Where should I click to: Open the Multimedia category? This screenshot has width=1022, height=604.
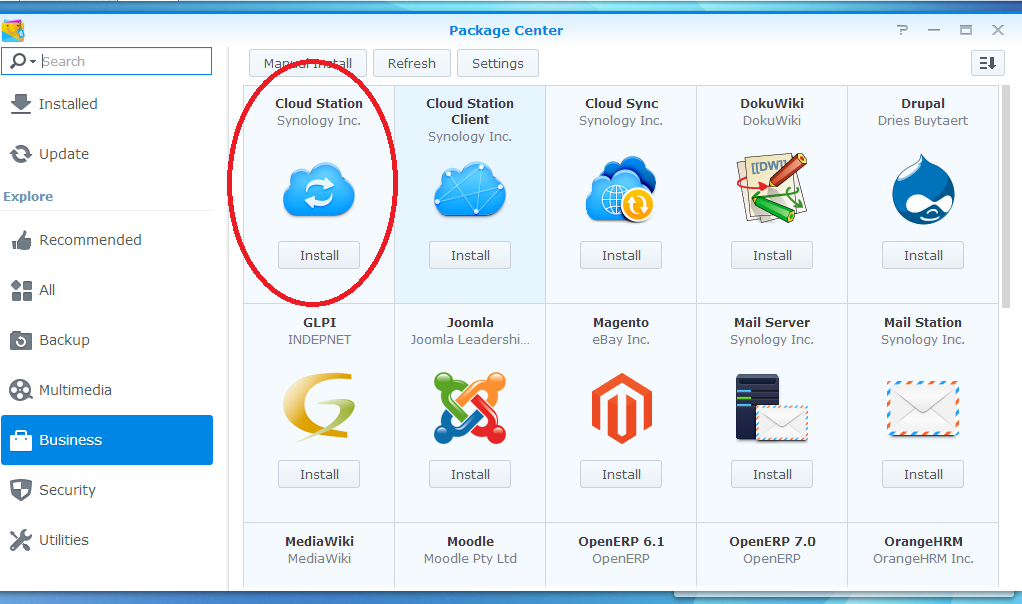[x=75, y=390]
